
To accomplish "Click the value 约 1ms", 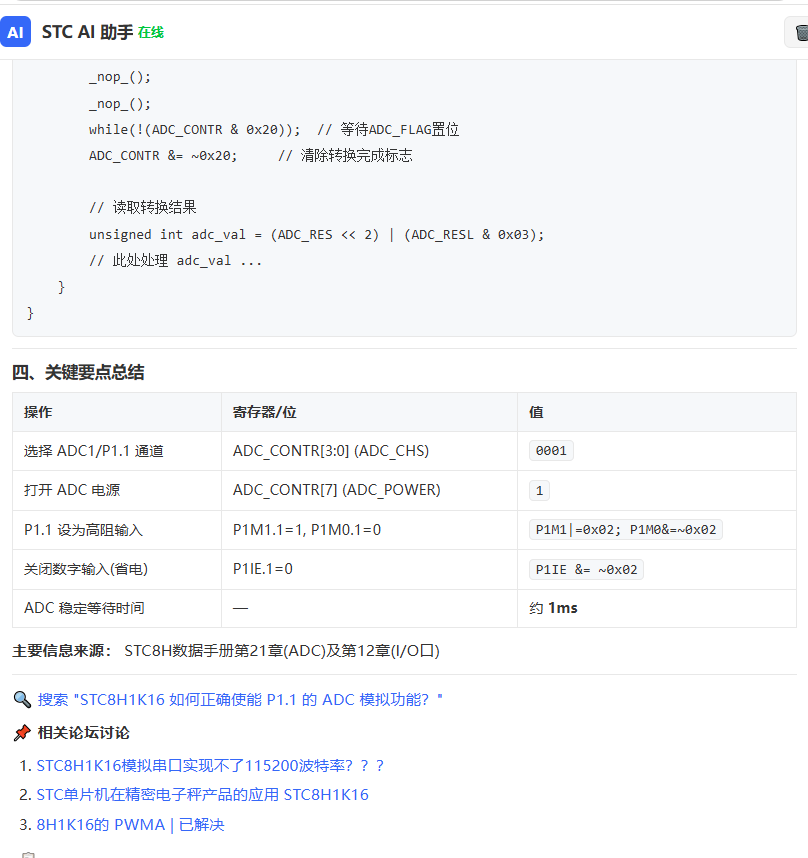I will tap(553, 608).
